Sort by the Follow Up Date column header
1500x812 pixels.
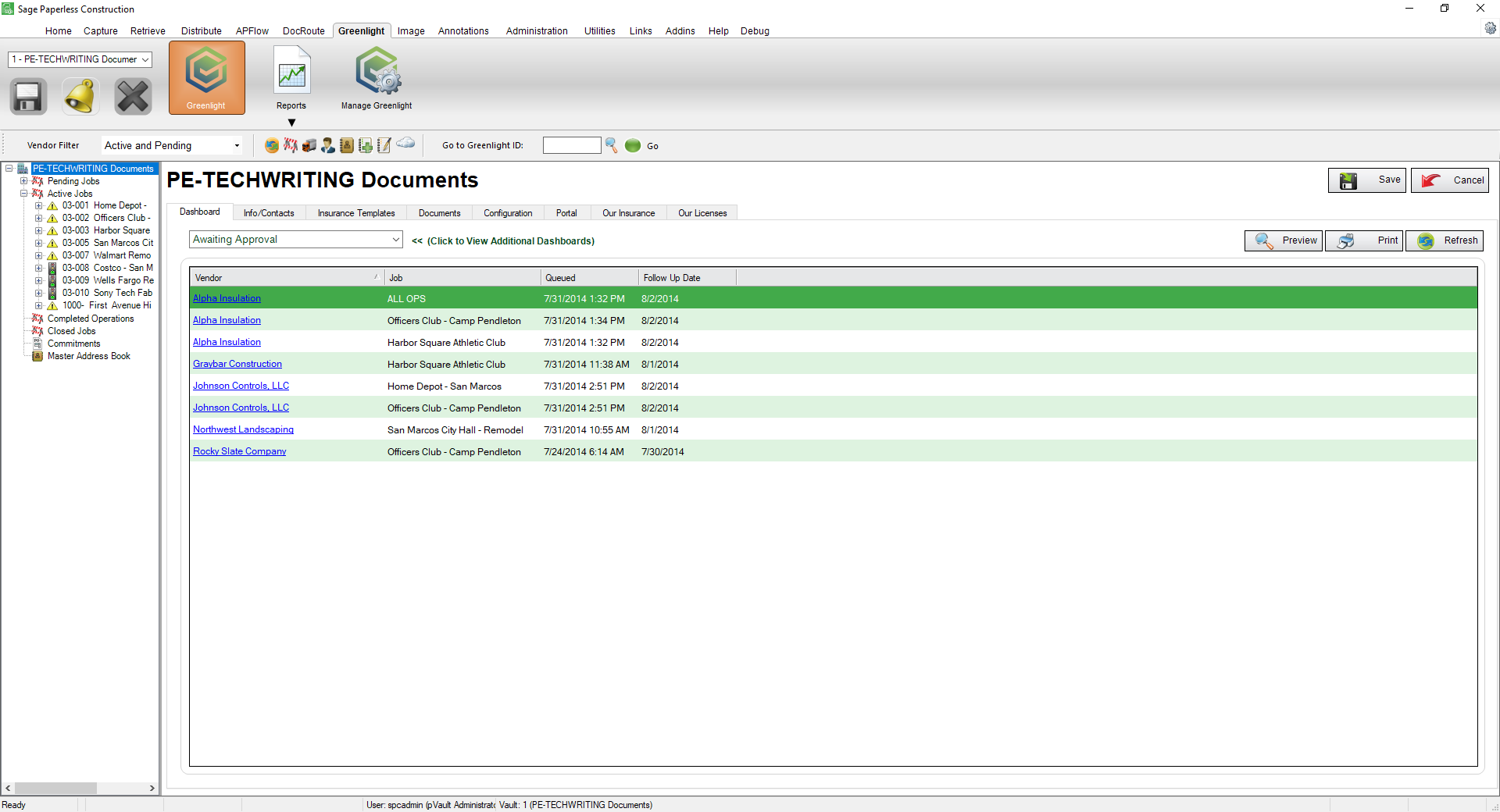(687, 278)
